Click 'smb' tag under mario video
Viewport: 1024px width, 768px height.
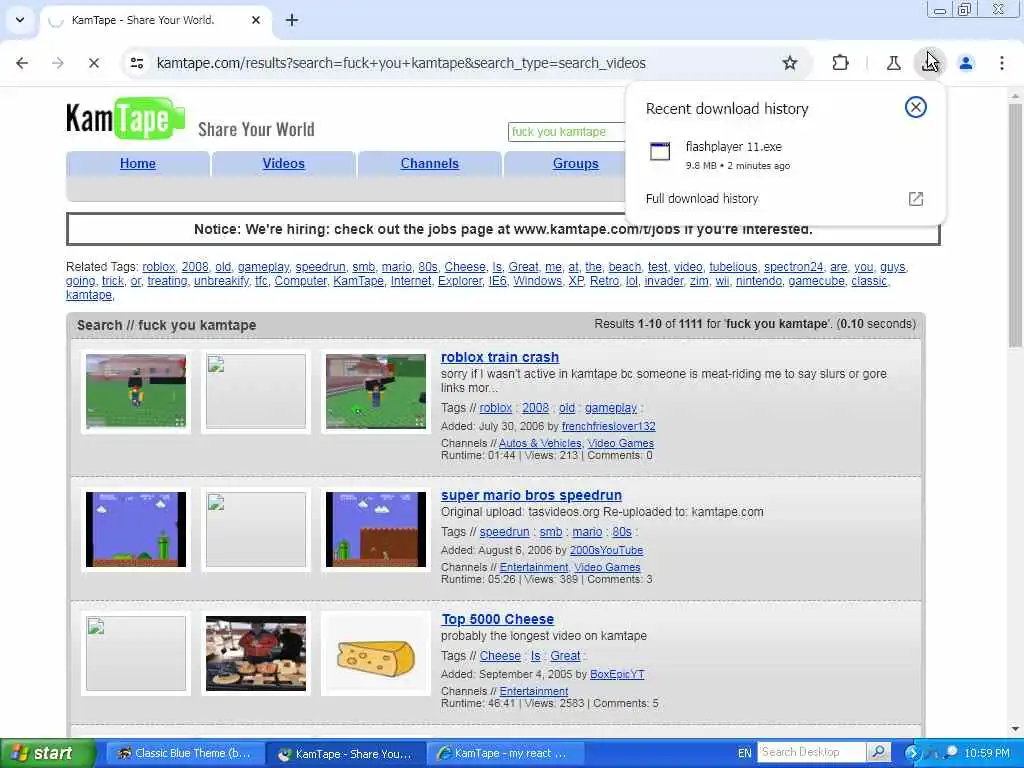click(x=551, y=532)
